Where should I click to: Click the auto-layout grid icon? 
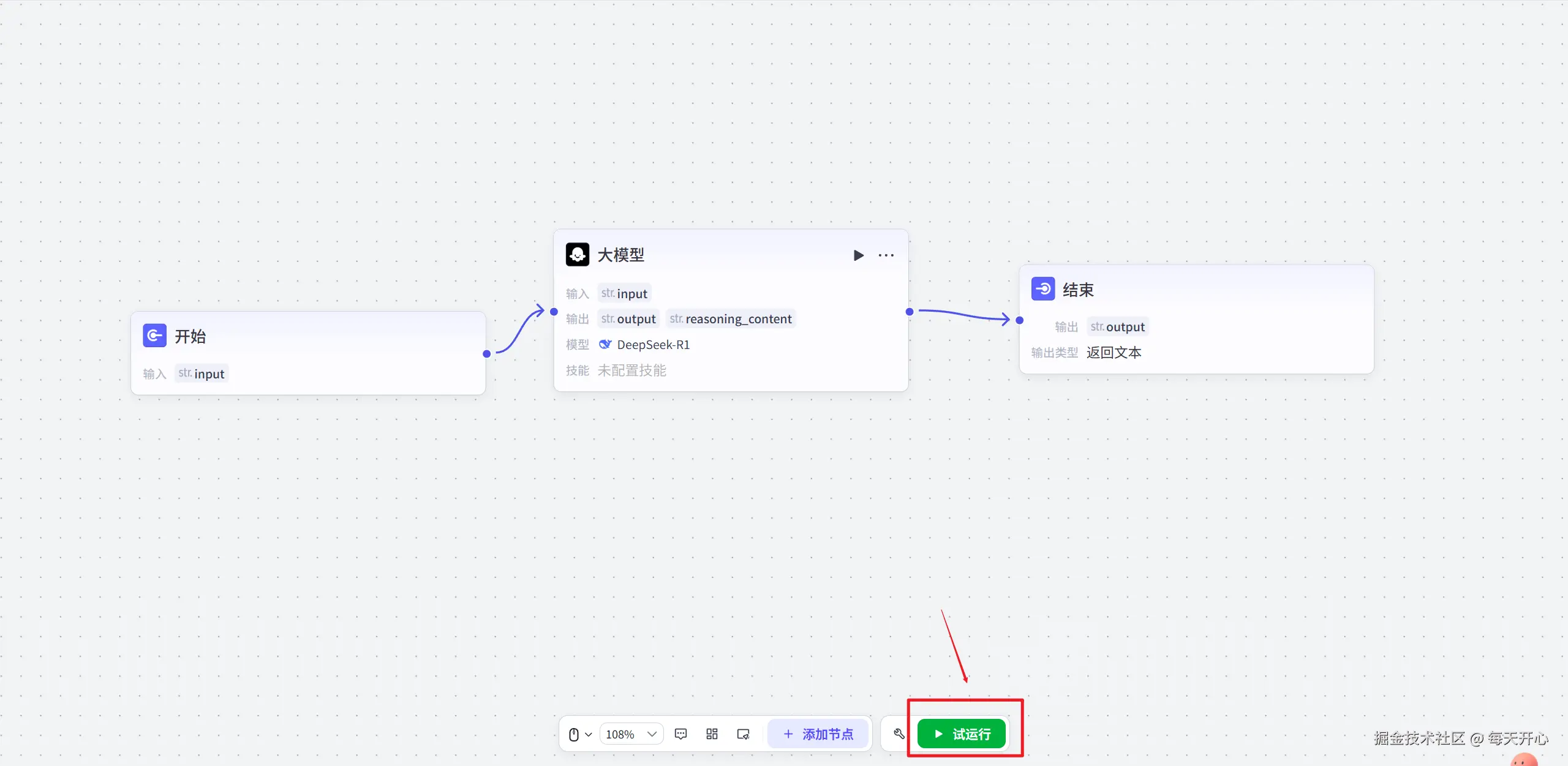pyautogui.click(x=712, y=734)
